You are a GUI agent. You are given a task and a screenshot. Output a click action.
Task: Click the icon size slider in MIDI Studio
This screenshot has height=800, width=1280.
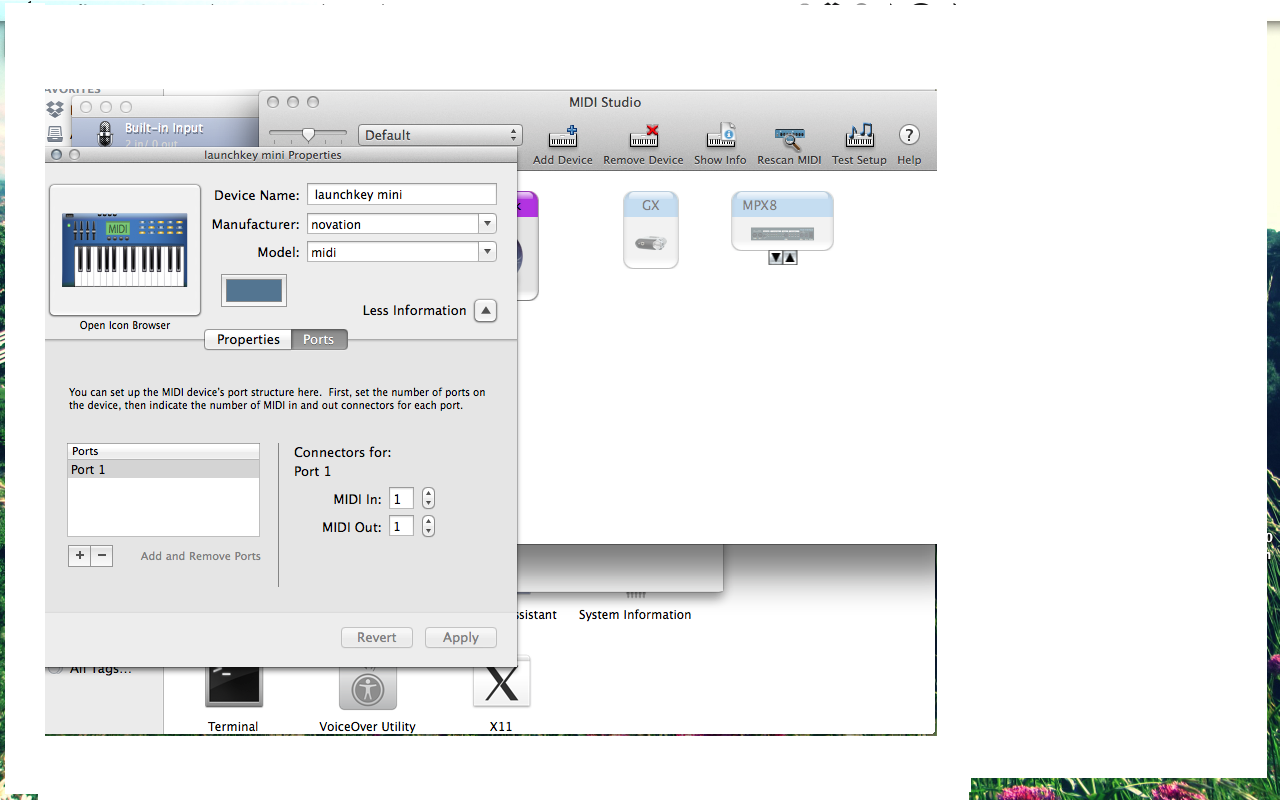point(308,134)
